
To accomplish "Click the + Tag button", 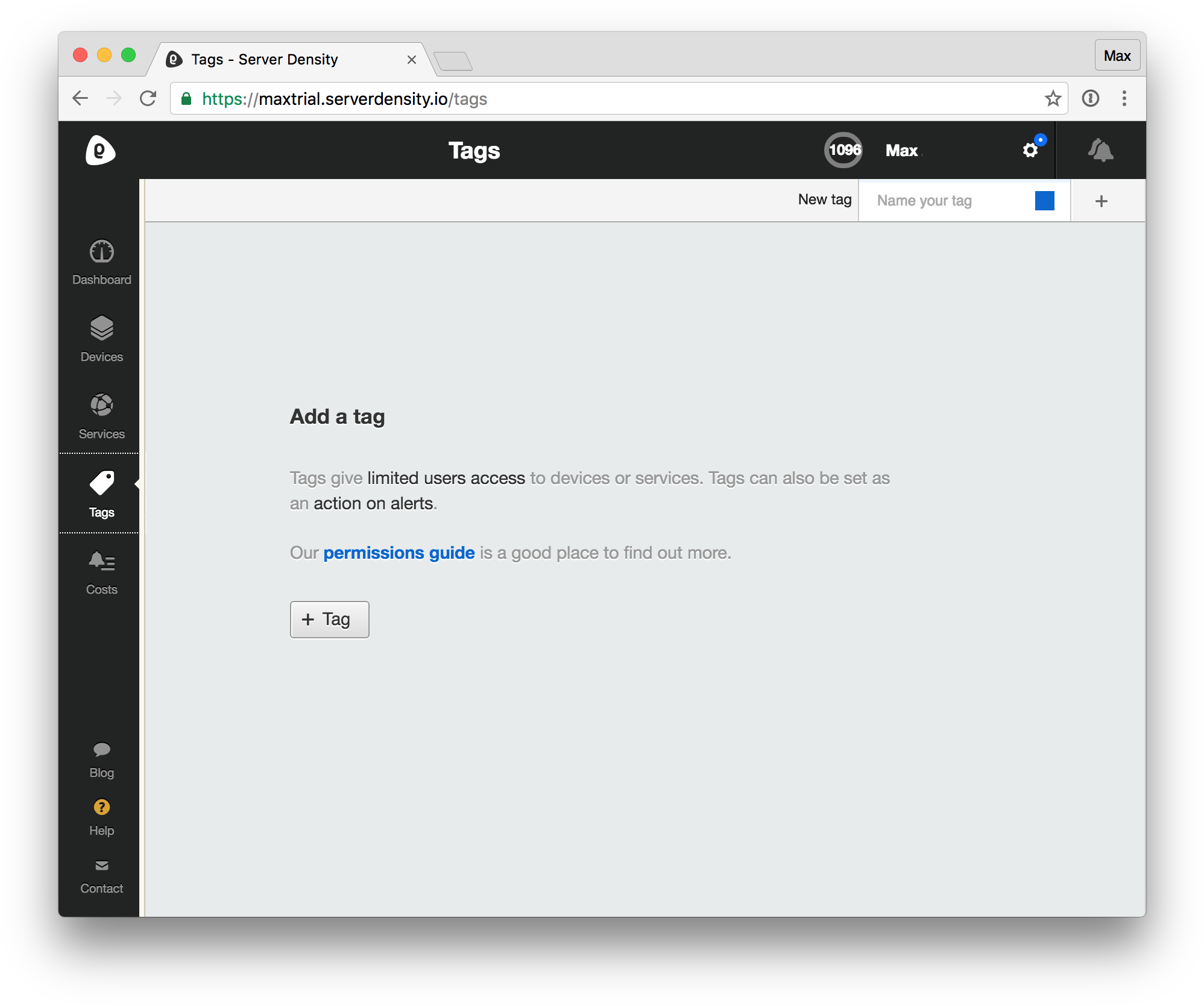I will 329,619.
